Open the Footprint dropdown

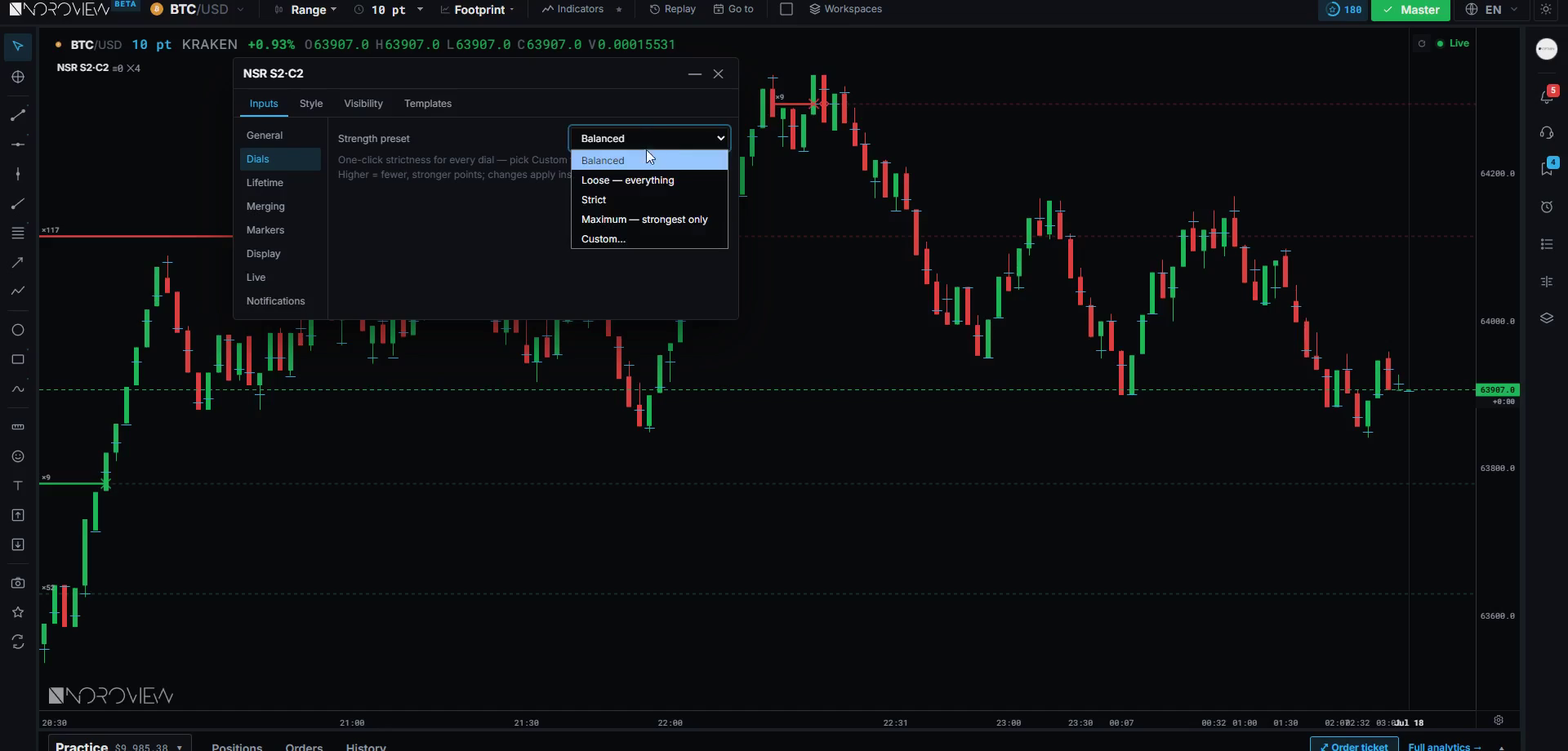point(478,10)
